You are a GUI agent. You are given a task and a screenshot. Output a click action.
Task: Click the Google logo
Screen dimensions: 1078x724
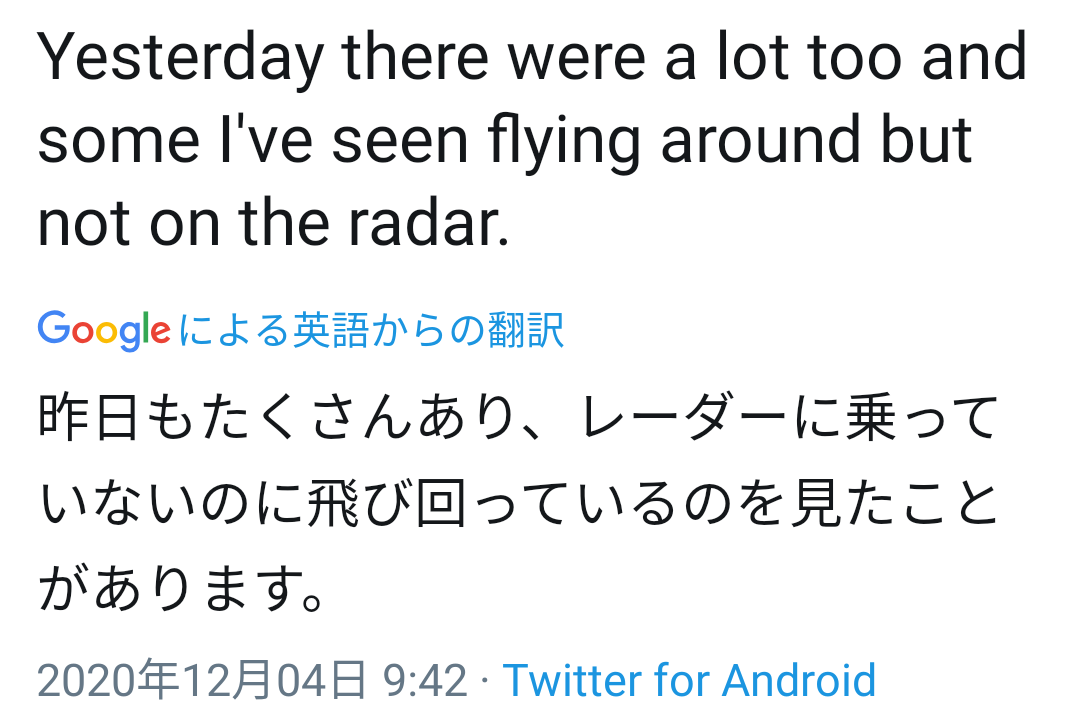coord(104,330)
